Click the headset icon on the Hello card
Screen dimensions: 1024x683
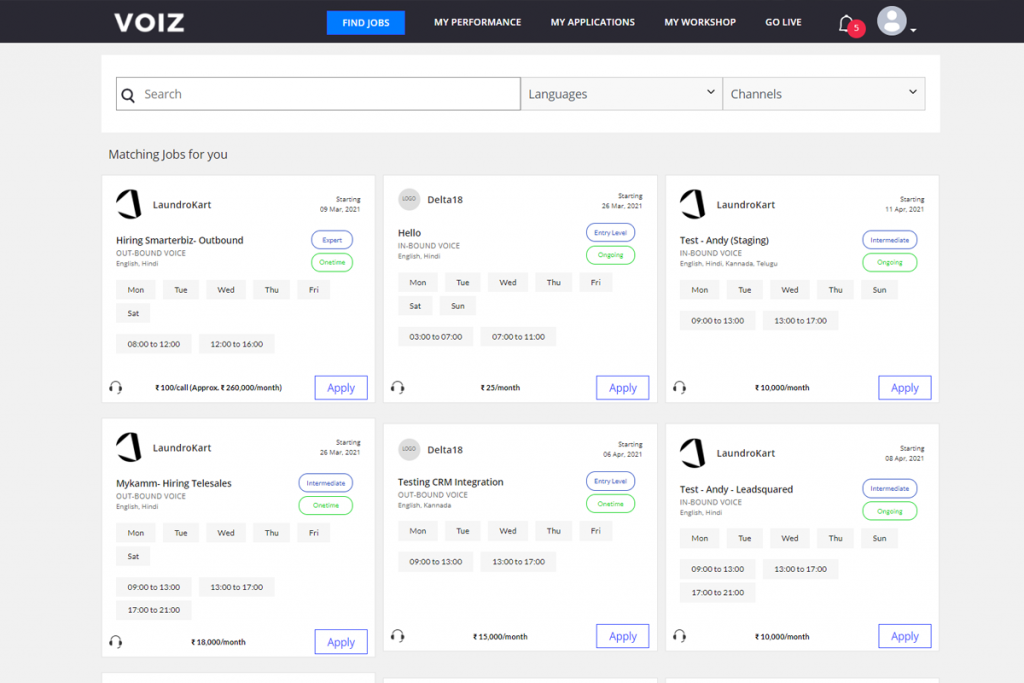pos(398,388)
